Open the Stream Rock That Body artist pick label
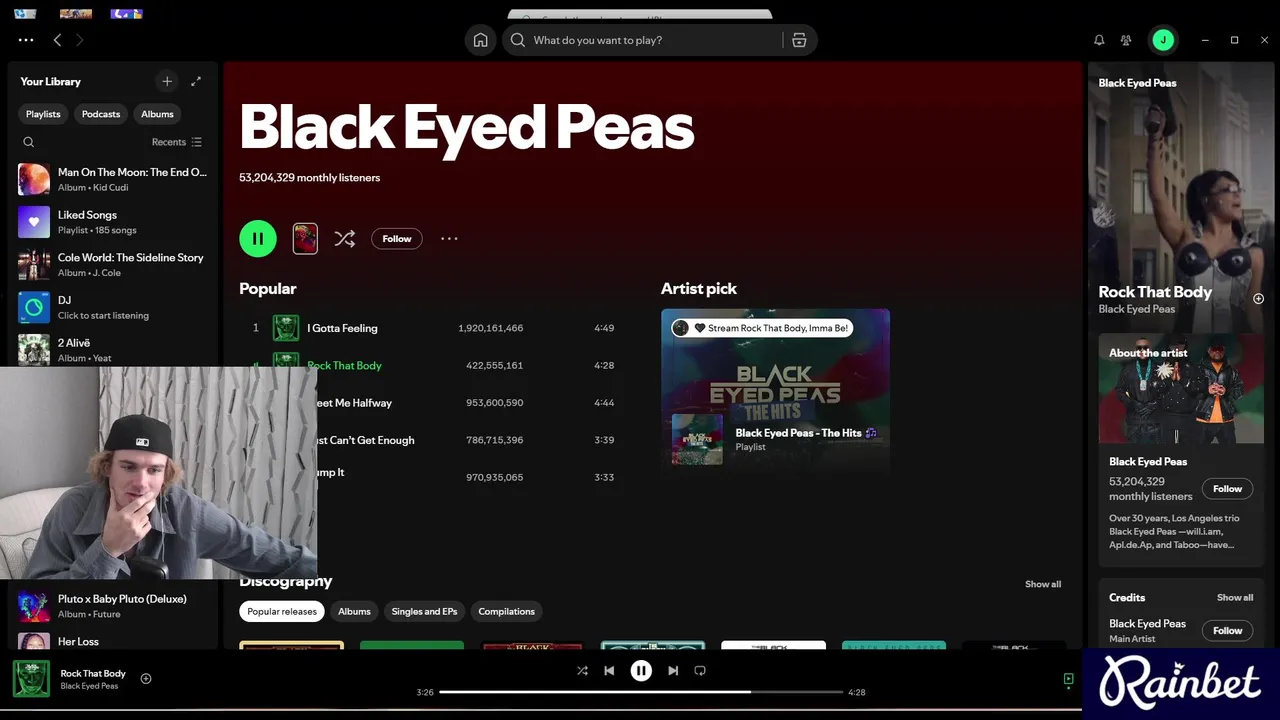Screen dimensions: 1280x720 click(762, 328)
